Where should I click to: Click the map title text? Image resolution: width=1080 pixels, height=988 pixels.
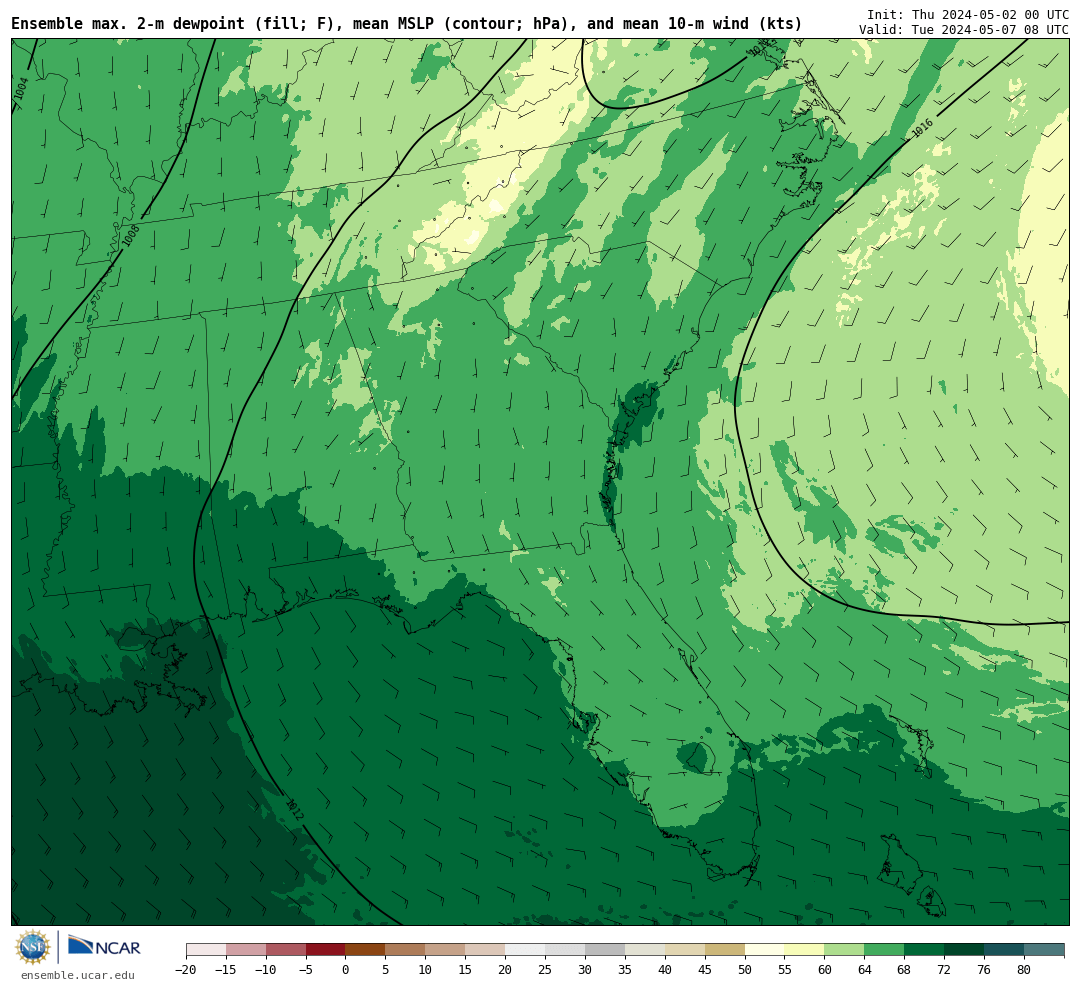(x=406, y=24)
